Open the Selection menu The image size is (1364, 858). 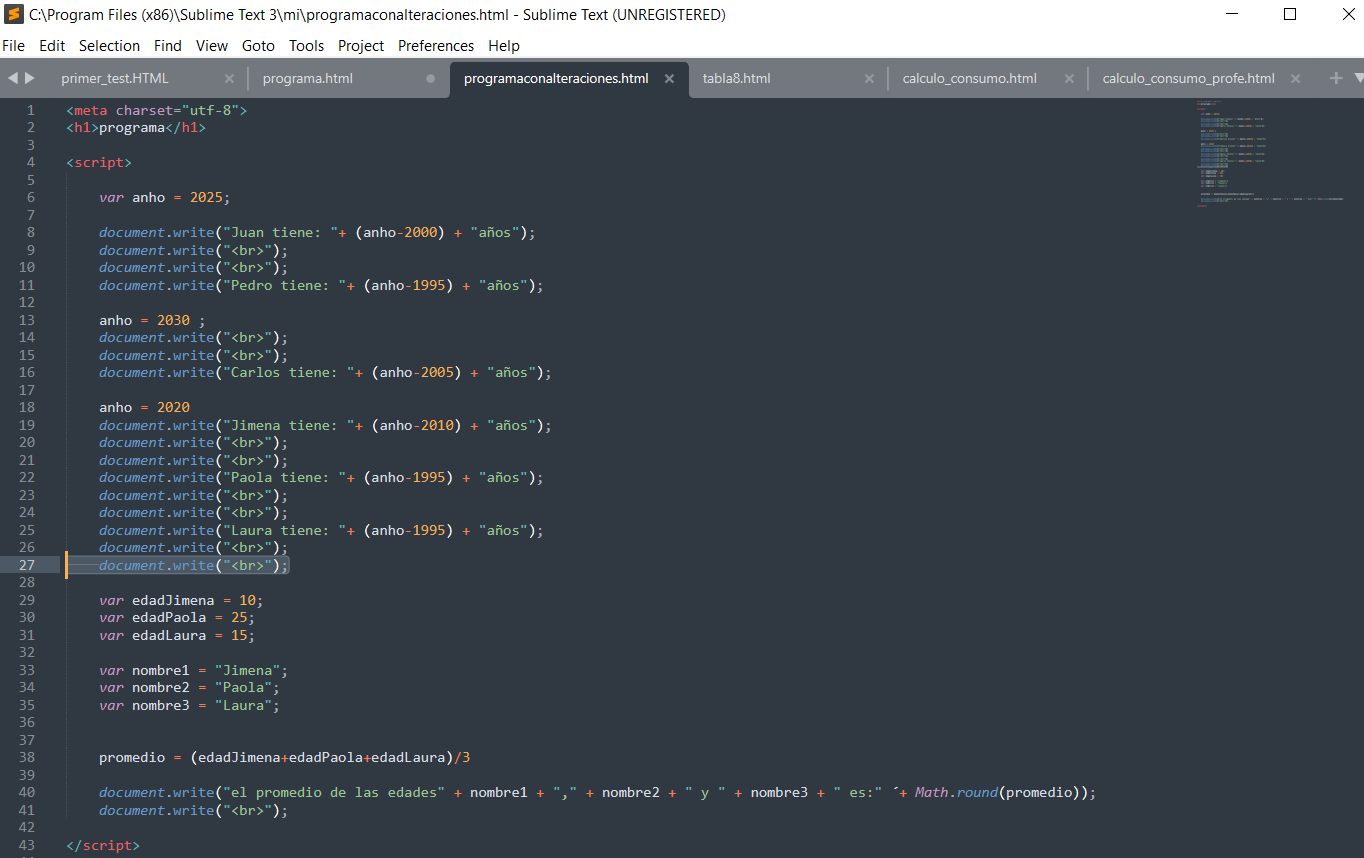pos(109,46)
